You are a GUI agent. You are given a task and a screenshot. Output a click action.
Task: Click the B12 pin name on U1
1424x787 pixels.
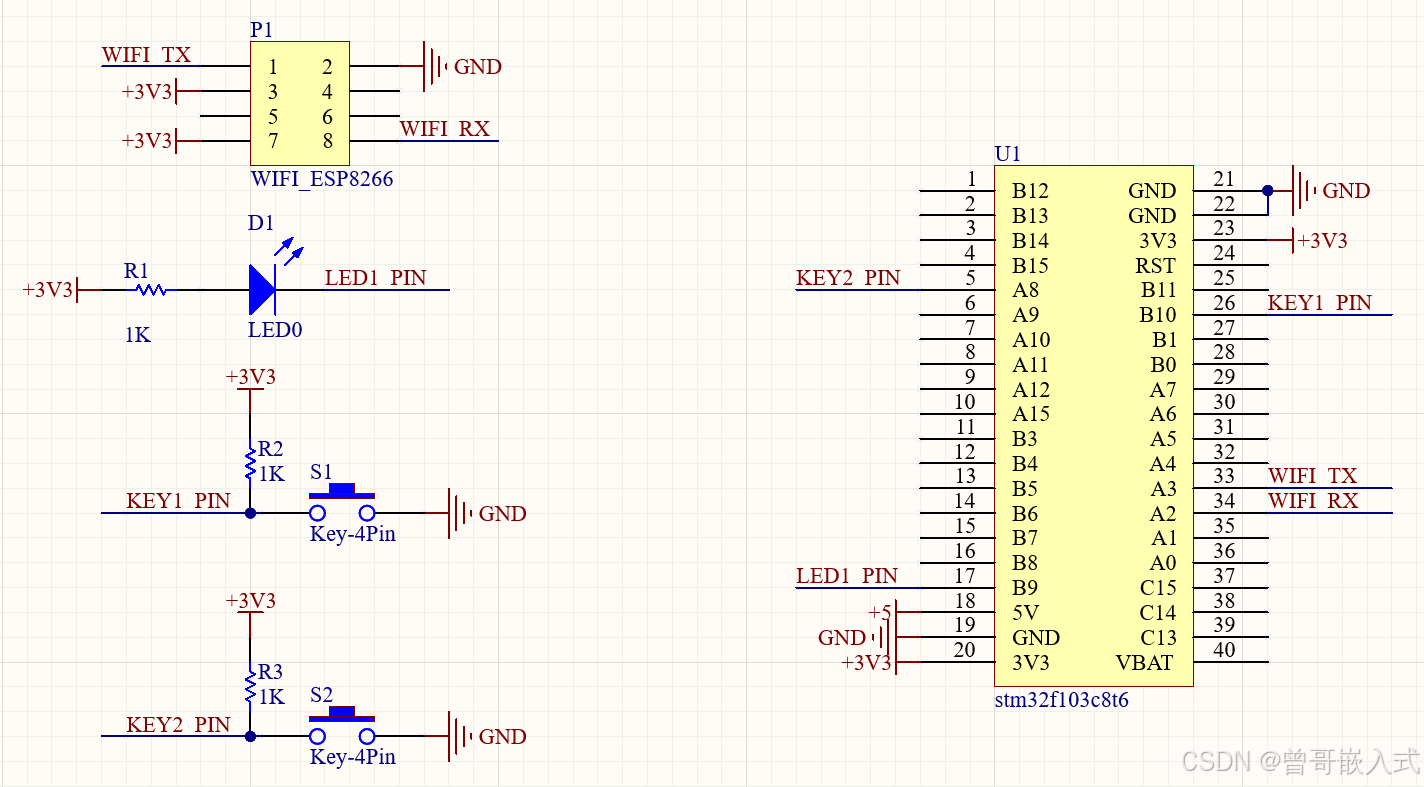tap(1030, 191)
